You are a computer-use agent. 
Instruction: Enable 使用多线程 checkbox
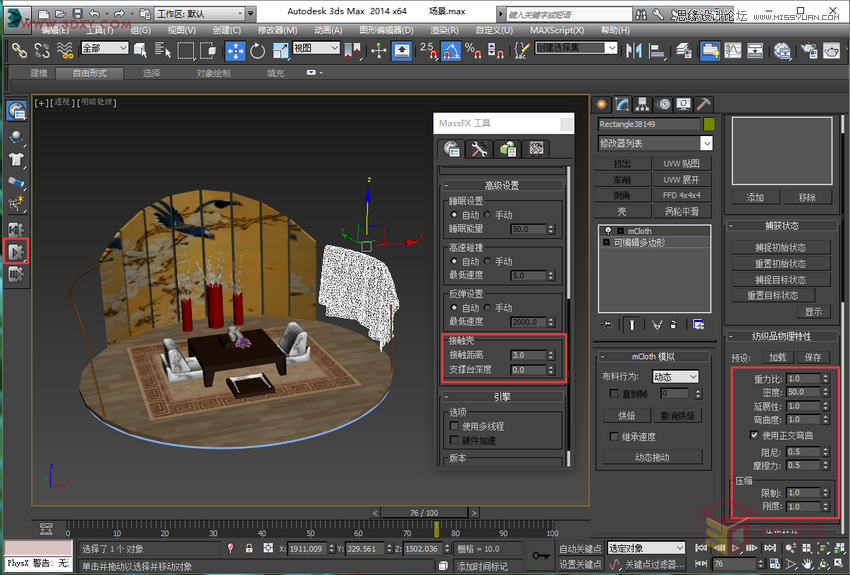click(454, 426)
